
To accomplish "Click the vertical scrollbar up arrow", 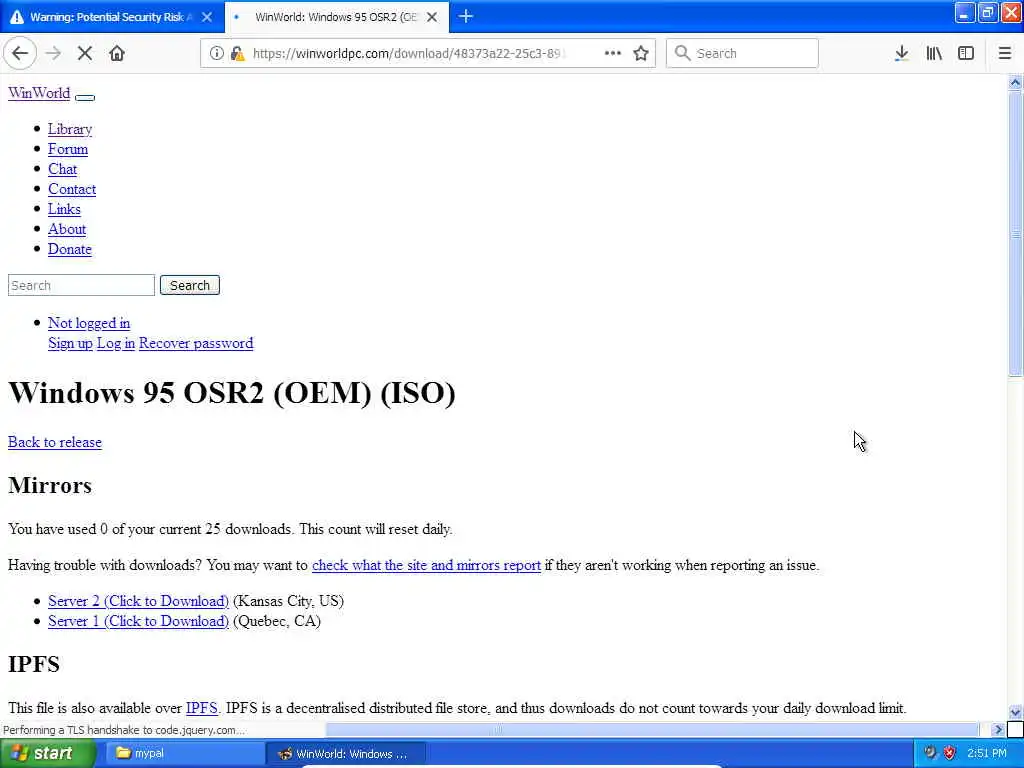I will (1015, 82).
